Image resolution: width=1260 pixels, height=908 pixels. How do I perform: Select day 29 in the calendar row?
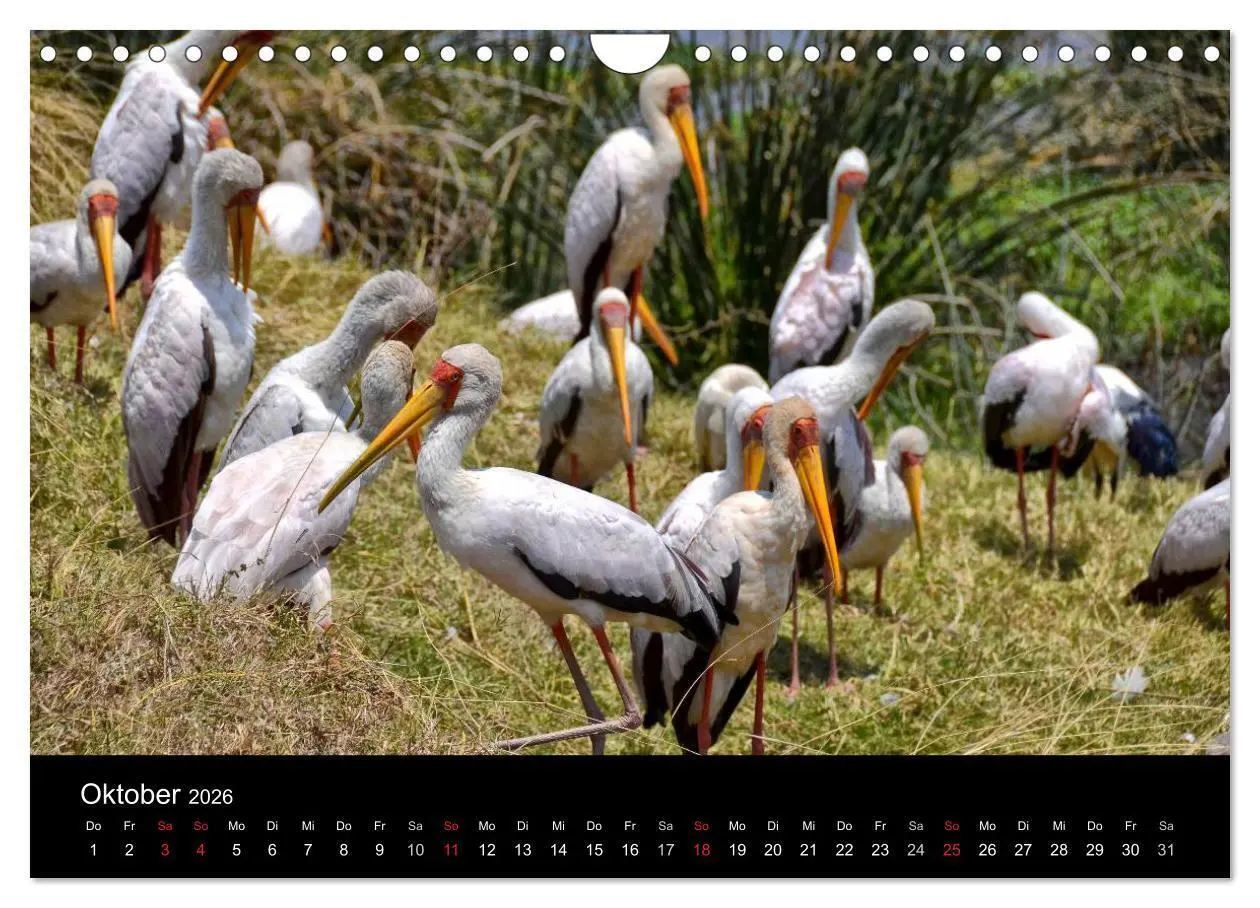1095,850
